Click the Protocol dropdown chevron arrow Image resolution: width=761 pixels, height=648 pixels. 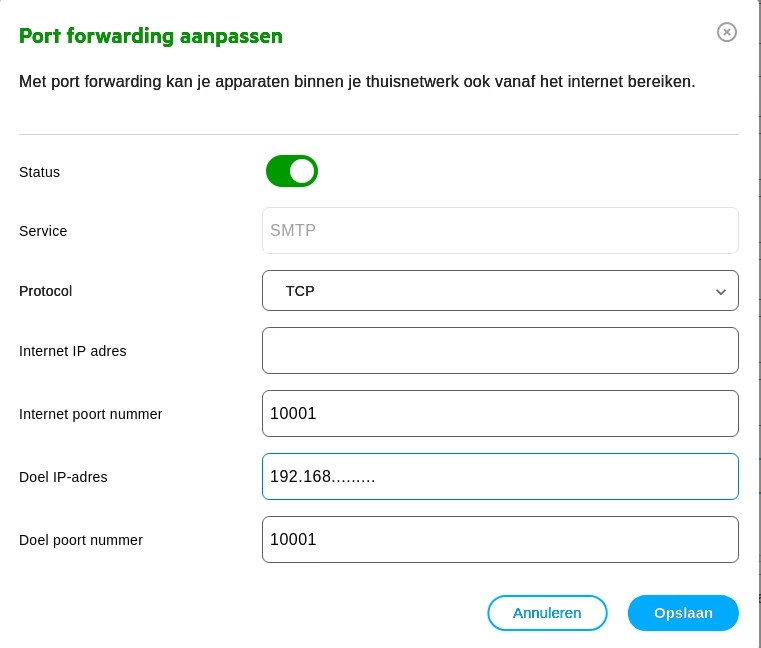[720, 292]
